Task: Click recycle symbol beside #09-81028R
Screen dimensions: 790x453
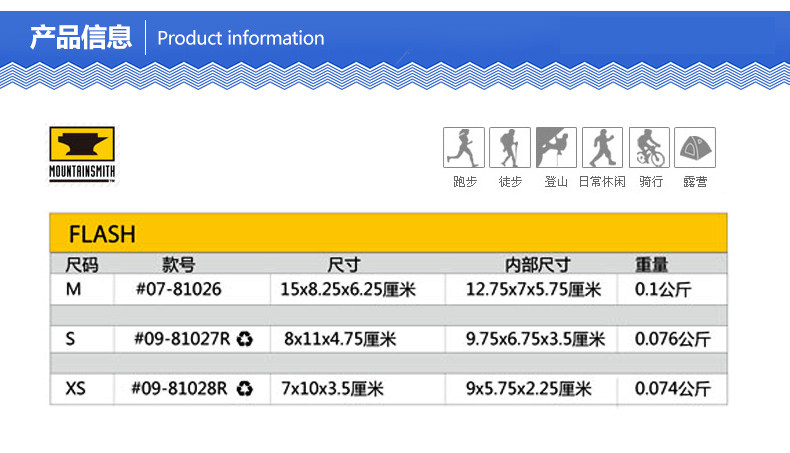Action: (245, 389)
